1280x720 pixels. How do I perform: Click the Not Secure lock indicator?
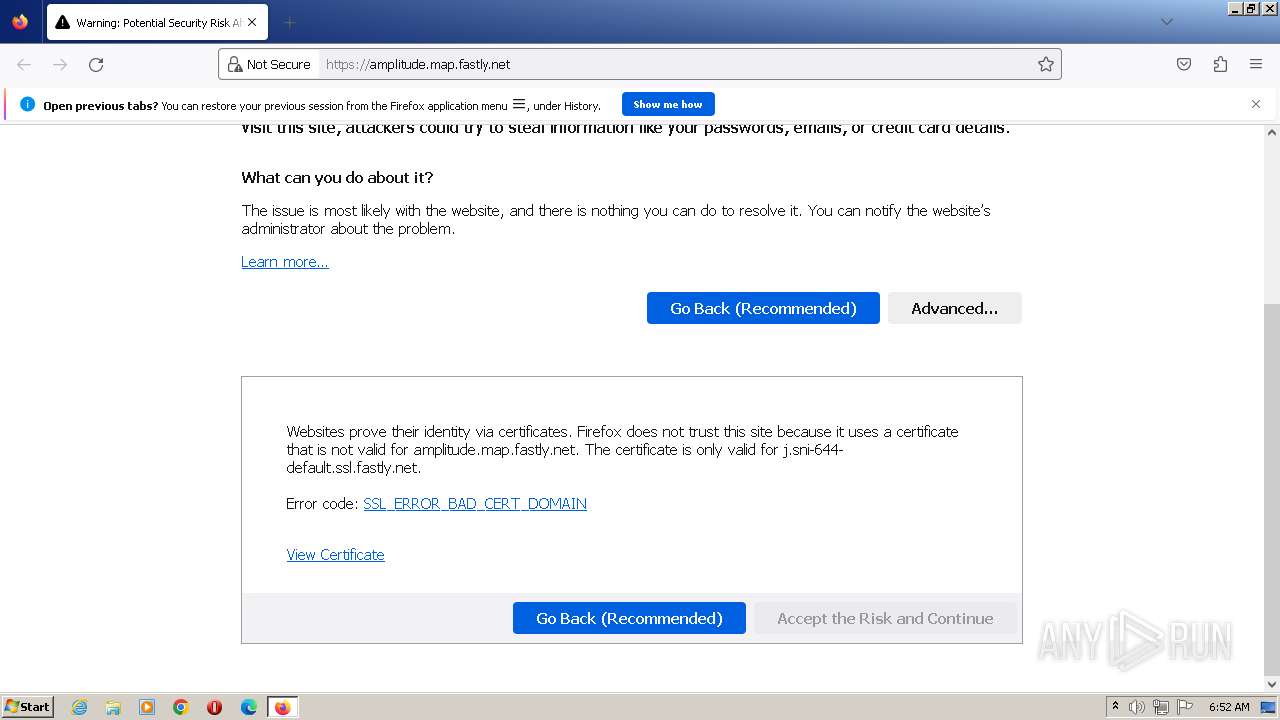click(x=269, y=64)
